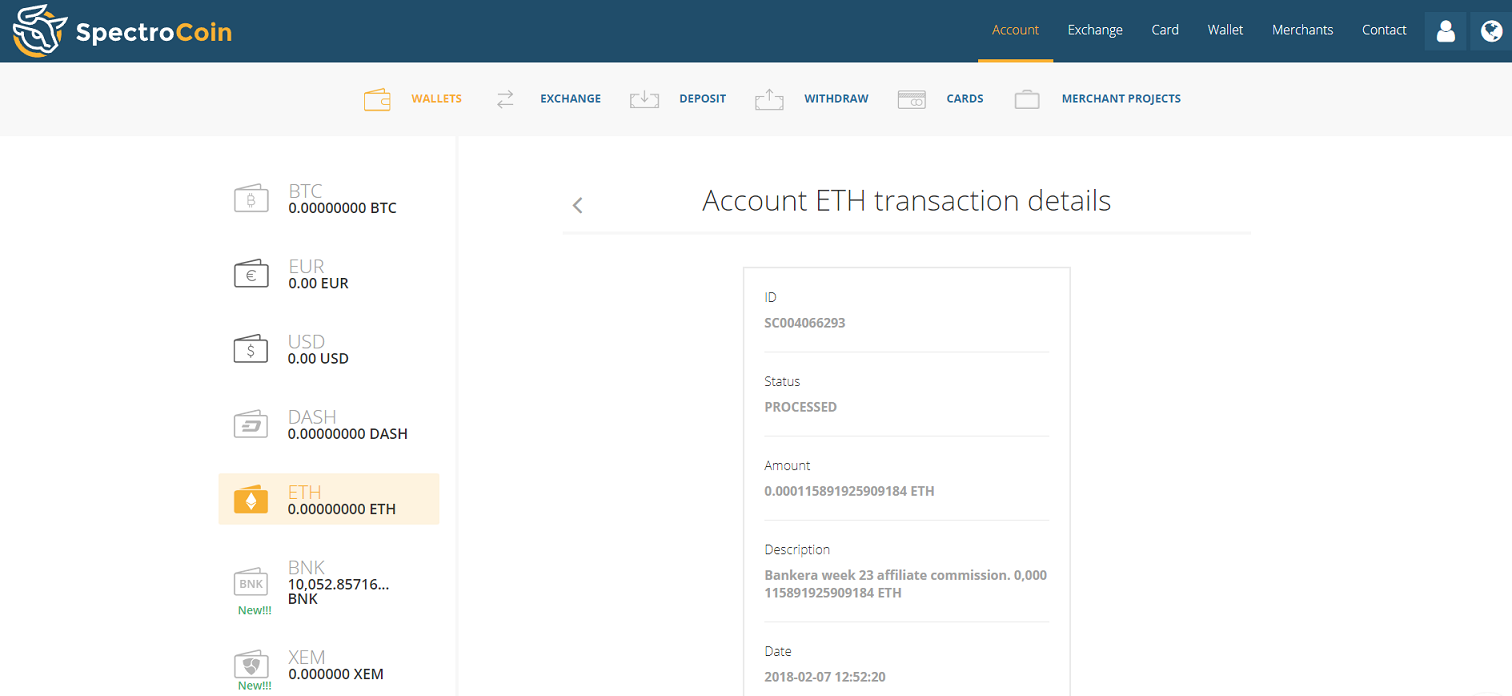Click the Merchant Projects briefcase icon

tap(1027, 99)
